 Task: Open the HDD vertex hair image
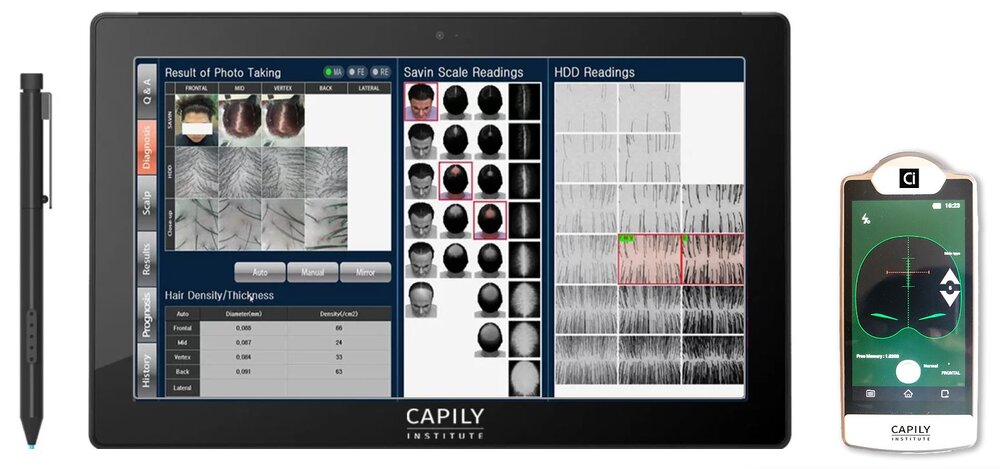(x=283, y=172)
